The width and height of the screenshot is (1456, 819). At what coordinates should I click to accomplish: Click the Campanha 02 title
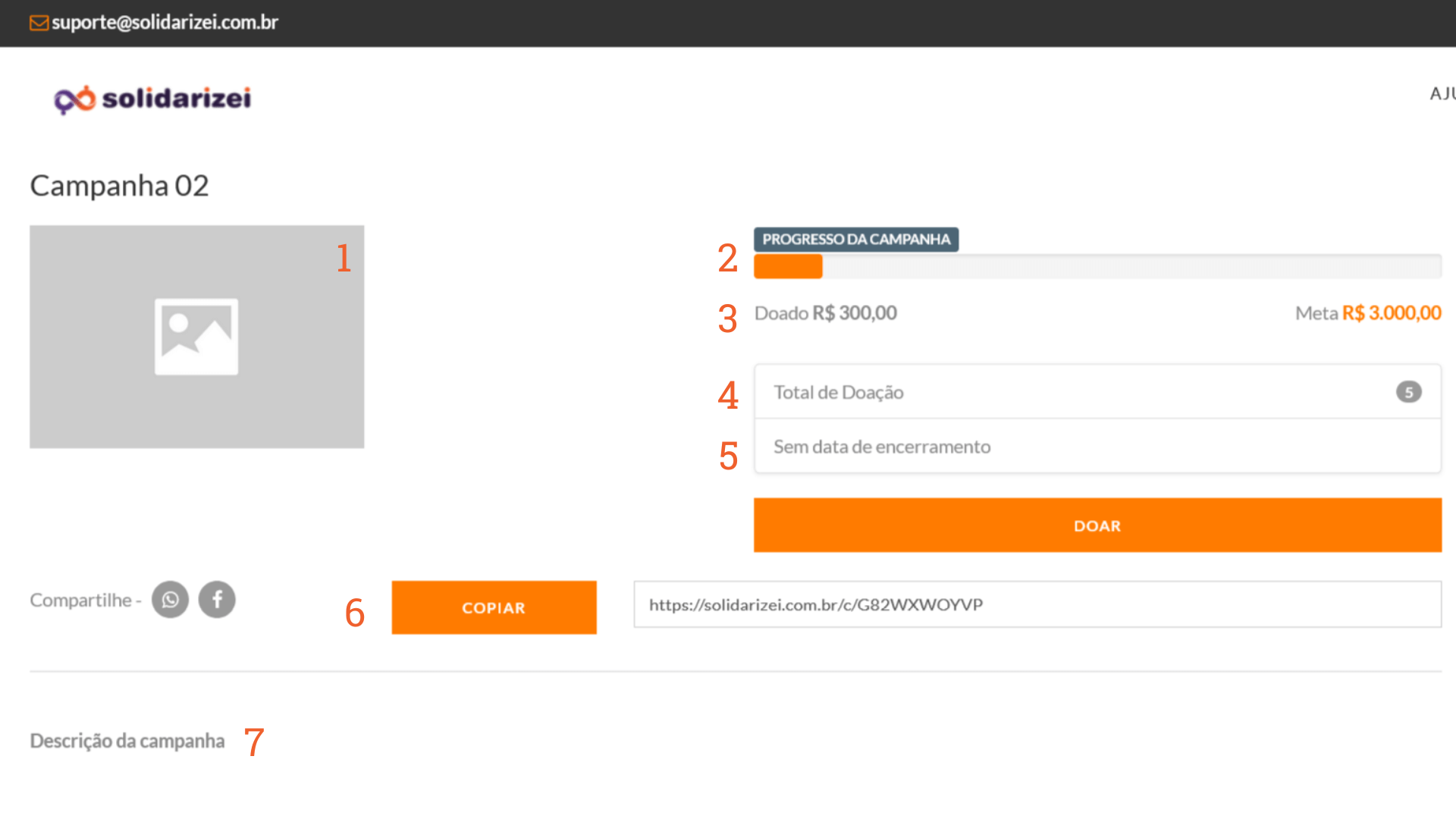119,186
